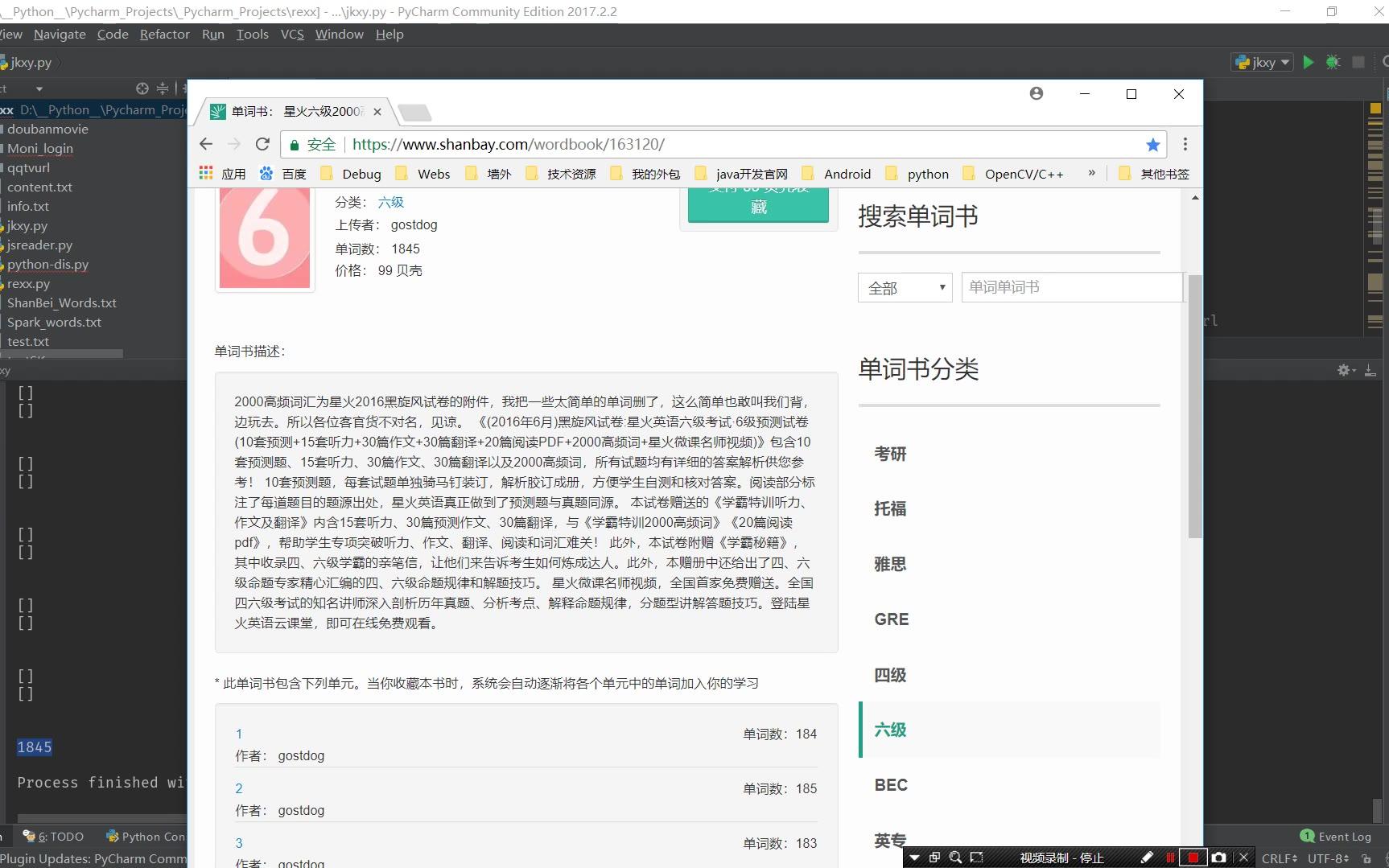Take a screenshot with the camera icon
Image resolution: width=1389 pixels, height=868 pixels.
[1219, 858]
